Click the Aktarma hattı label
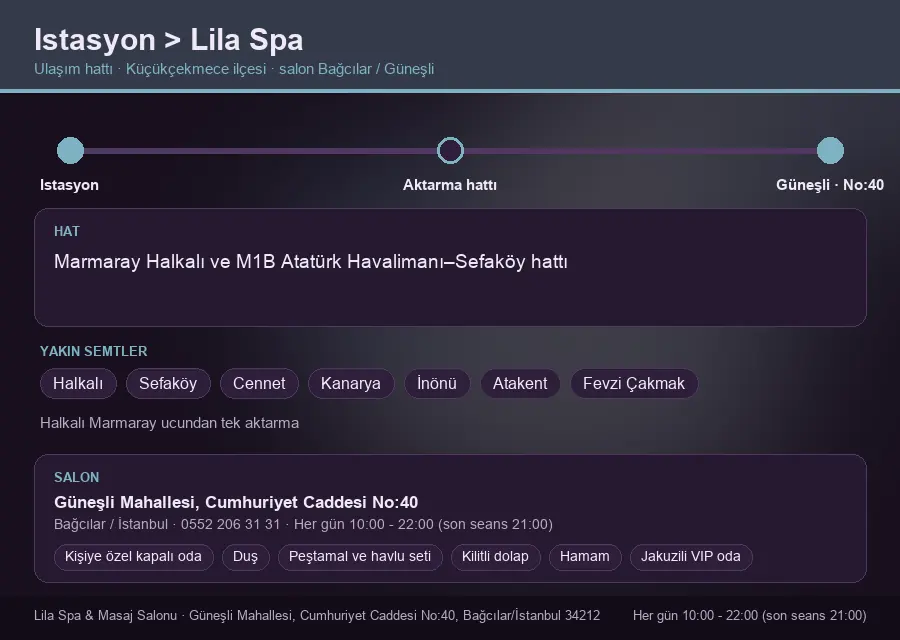900x640 pixels. (450, 185)
